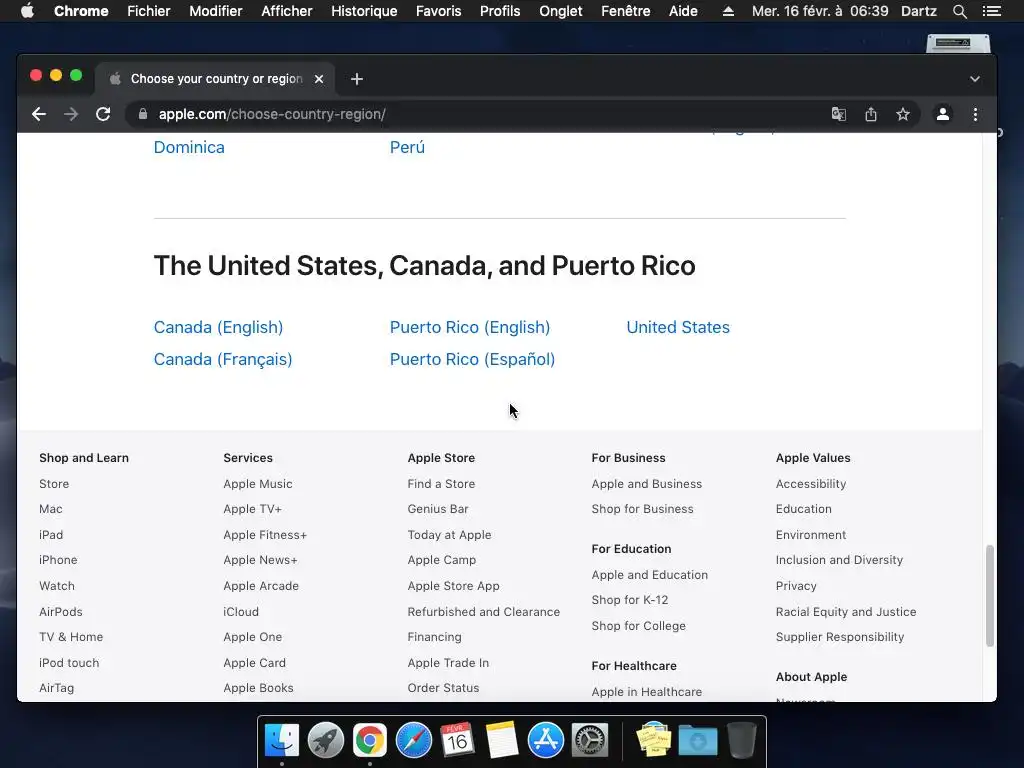This screenshot has height=768, width=1024.
Task: Close the Choose your country tab
Action: [319, 79]
